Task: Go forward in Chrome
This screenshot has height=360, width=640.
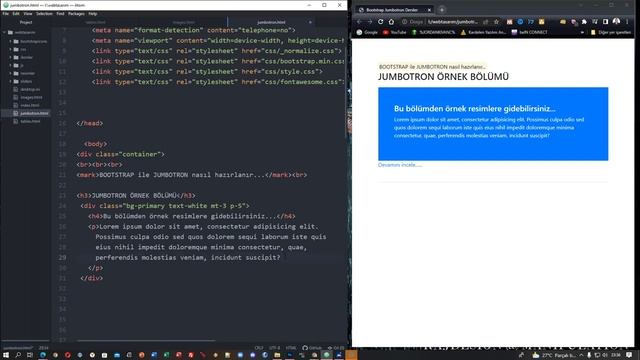Action: coord(370,22)
